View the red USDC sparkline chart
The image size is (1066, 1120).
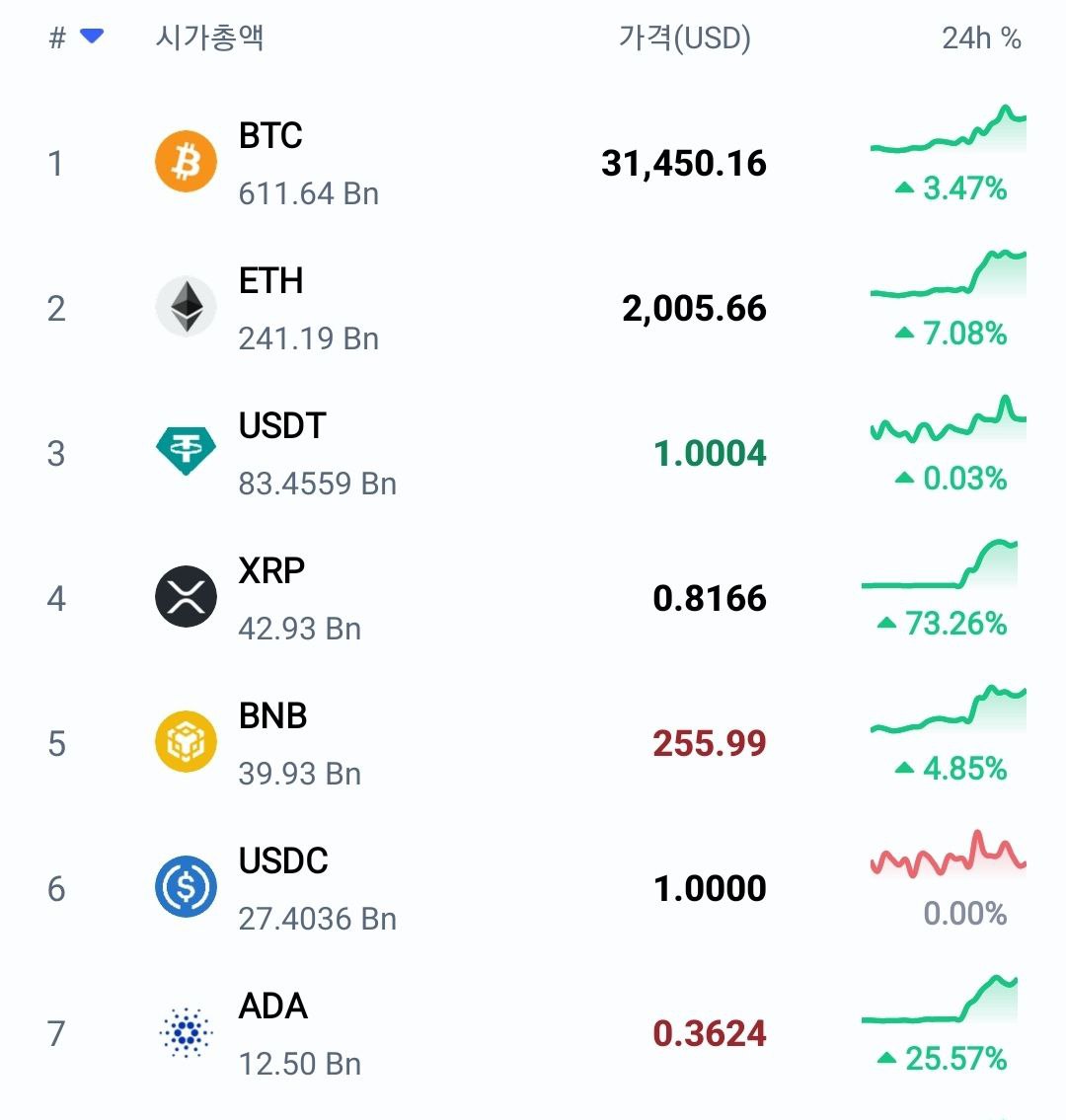coord(949,857)
